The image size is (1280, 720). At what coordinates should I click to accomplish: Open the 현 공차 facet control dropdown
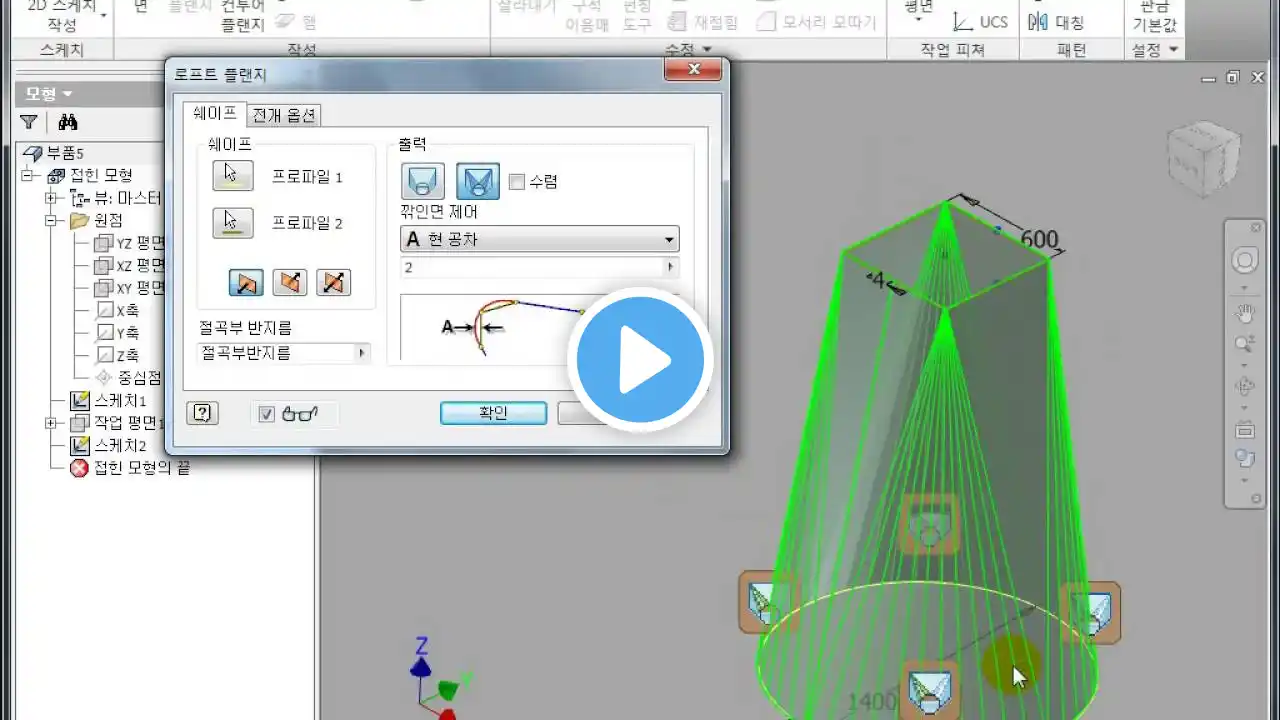coord(669,239)
